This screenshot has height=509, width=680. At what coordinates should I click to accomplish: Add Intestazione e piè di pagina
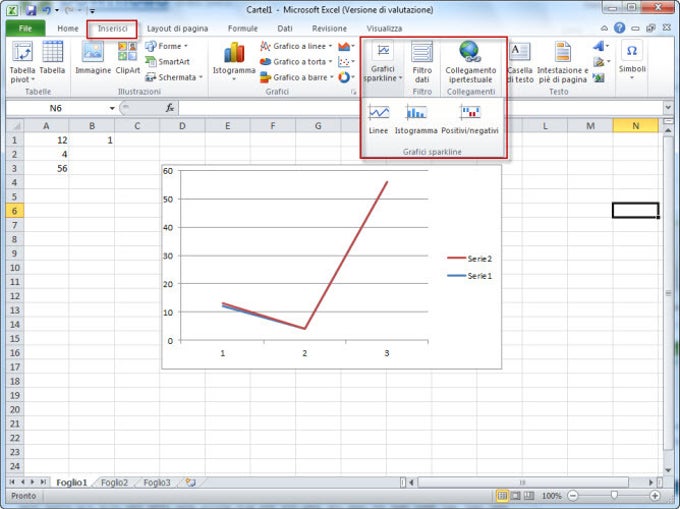point(562,62)
